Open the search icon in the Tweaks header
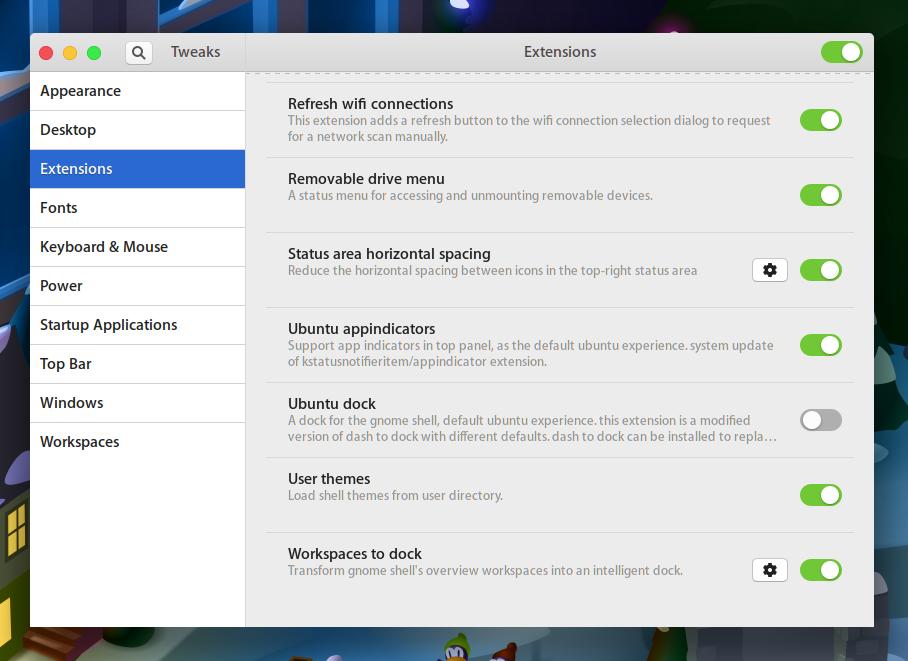 click(x=139, y=52)
